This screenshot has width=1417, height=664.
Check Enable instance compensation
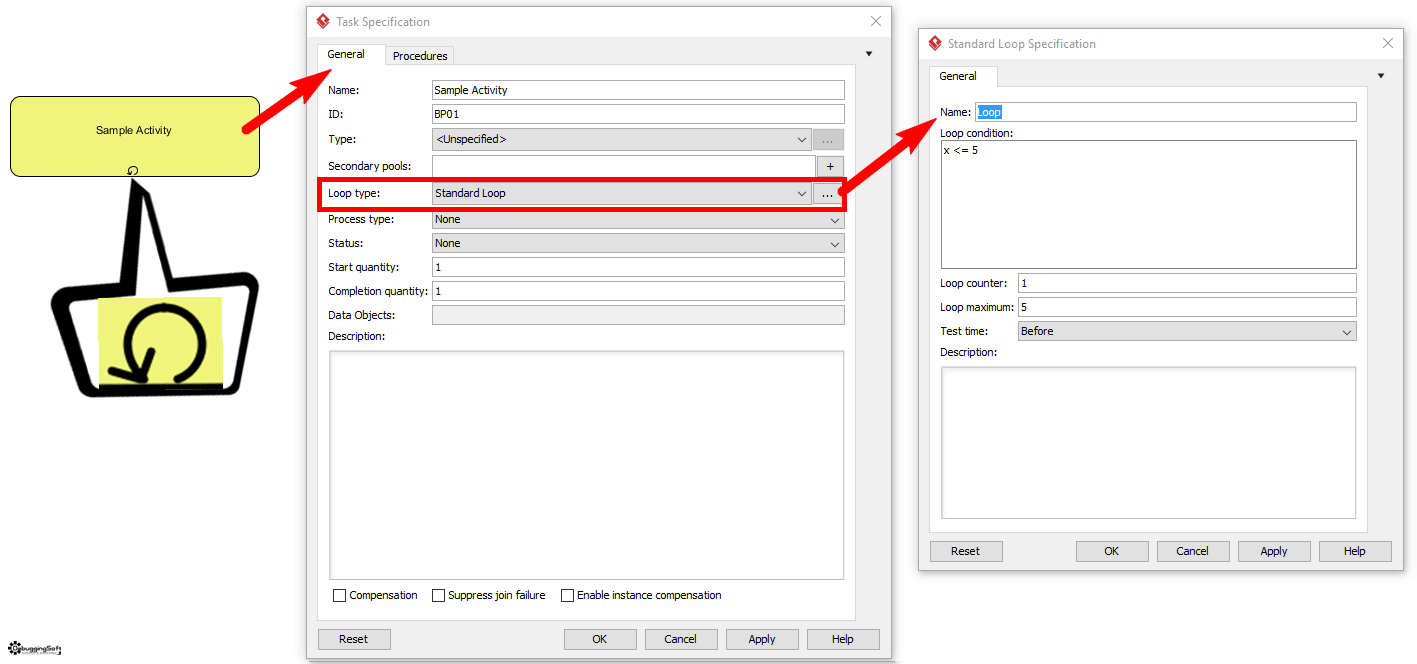[567, 595]
